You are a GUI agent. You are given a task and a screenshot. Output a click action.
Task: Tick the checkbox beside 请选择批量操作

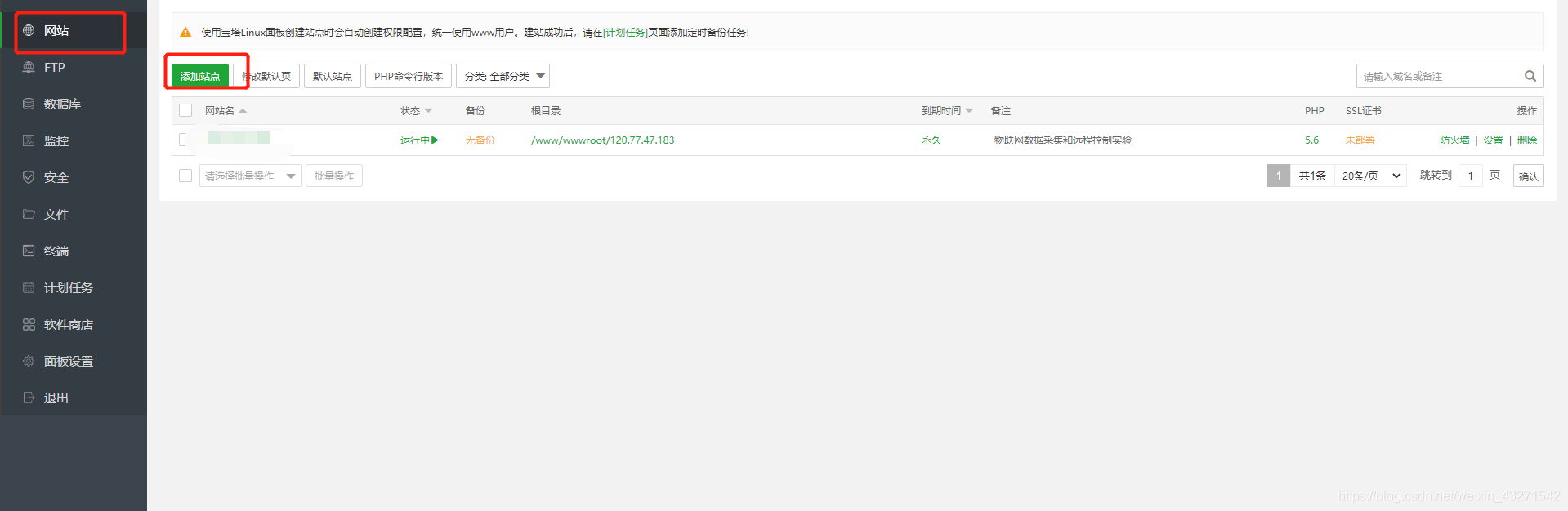(185, 176)
